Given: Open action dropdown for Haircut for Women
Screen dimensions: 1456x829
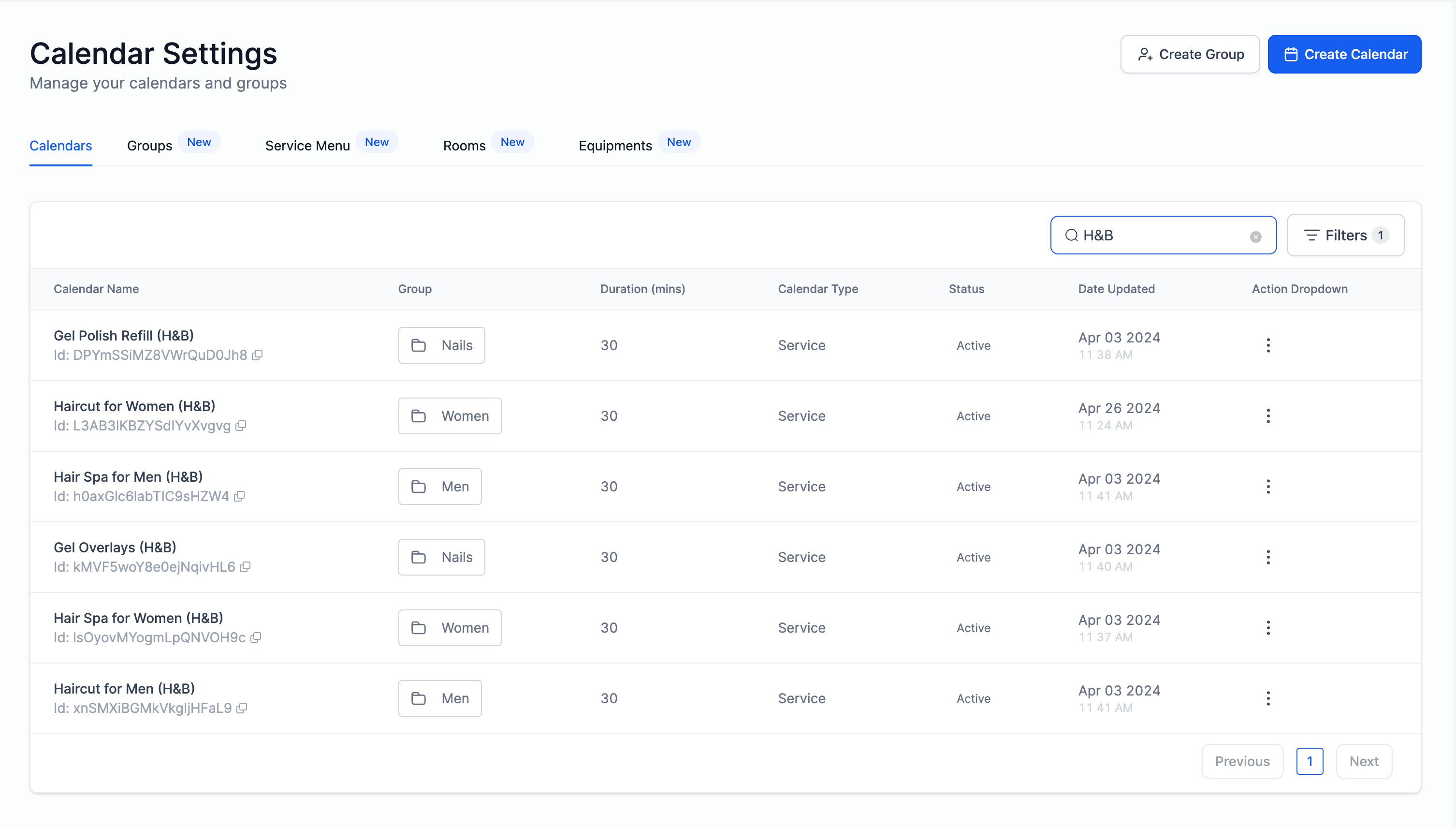Looking at the screenshot, I should 1267,415.
